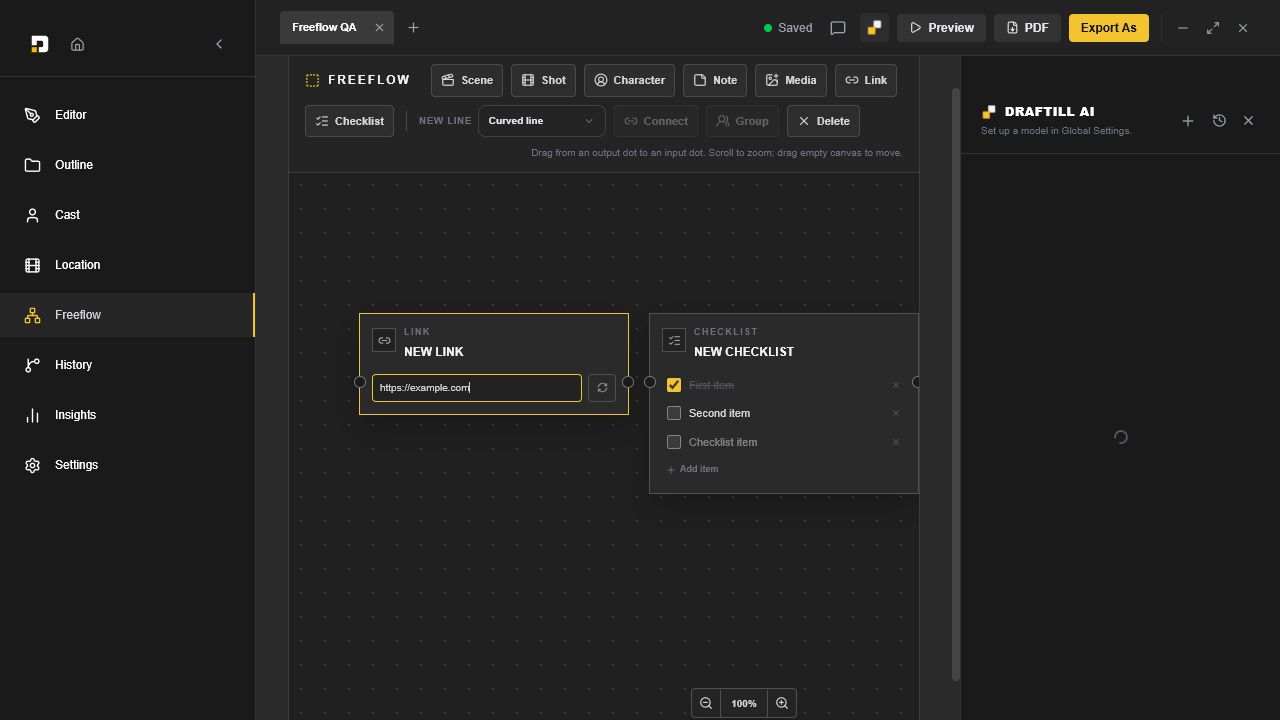Add a Character node
1280x720 pixels.
coord(629,80)
